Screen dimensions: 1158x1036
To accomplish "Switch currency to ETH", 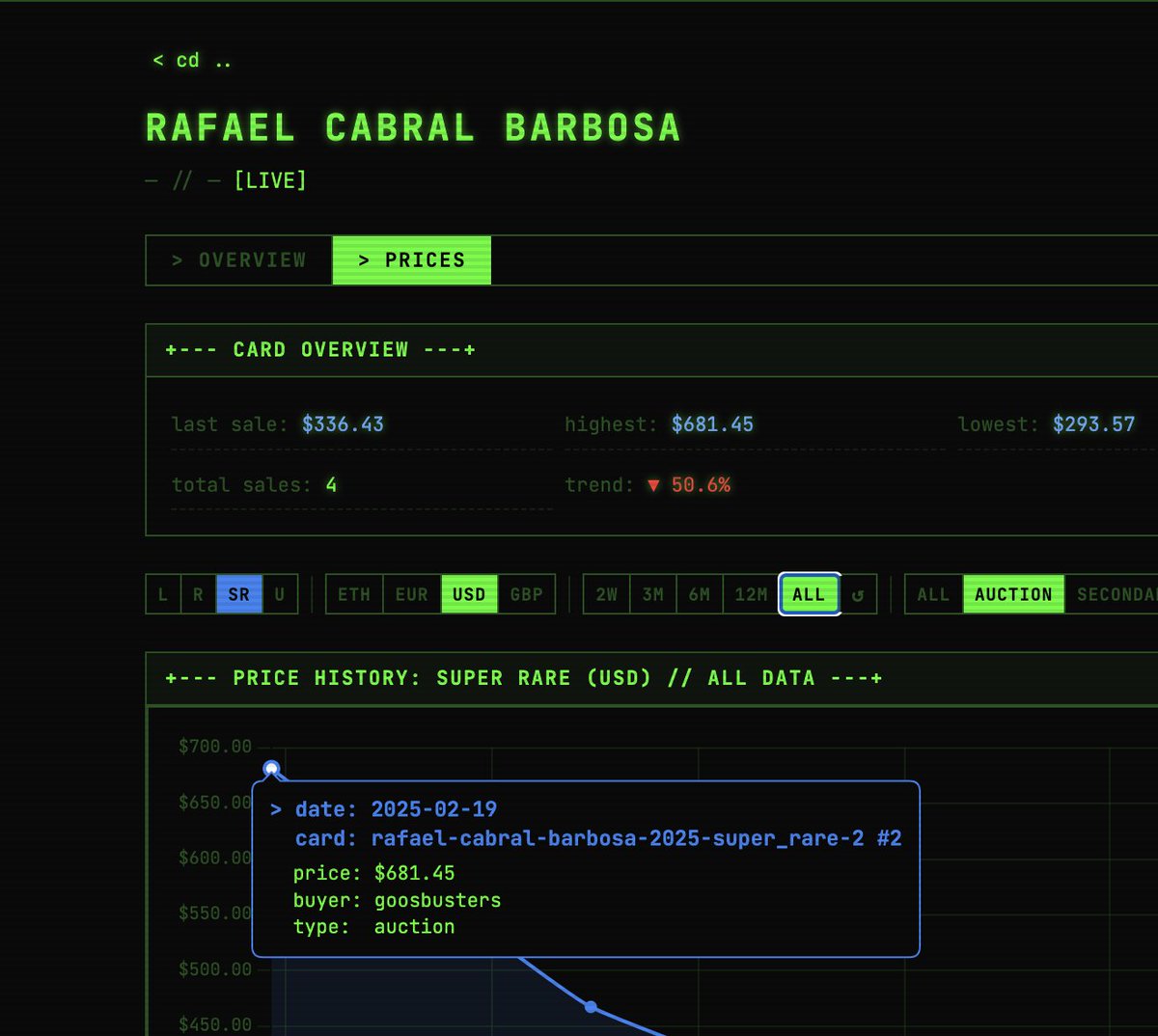I will 354,594.
